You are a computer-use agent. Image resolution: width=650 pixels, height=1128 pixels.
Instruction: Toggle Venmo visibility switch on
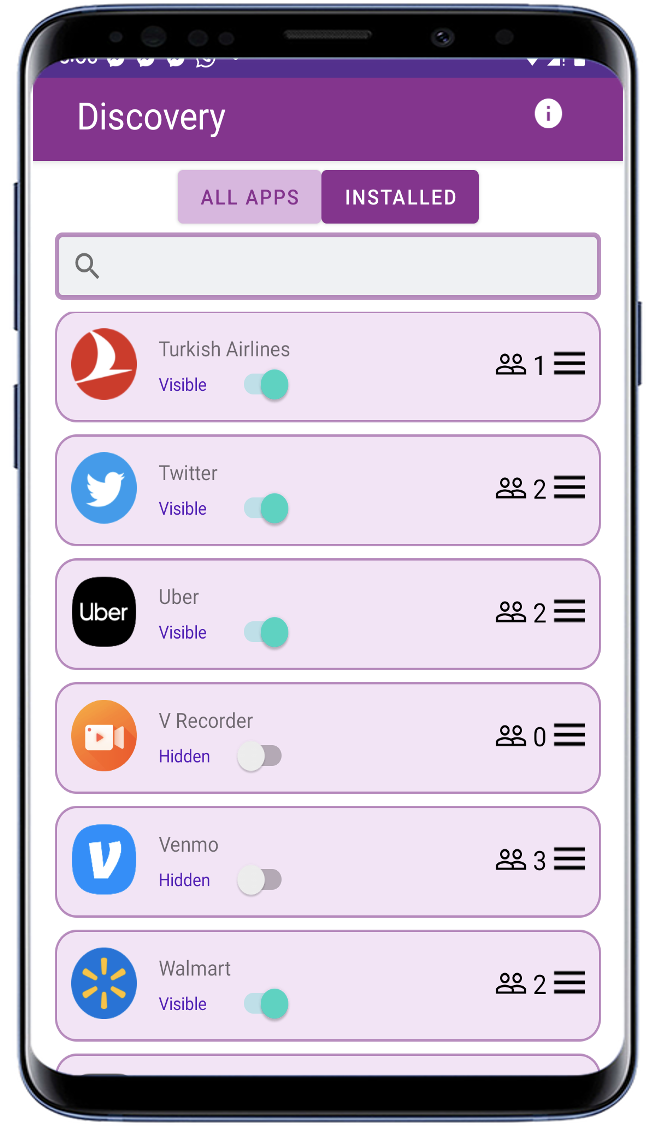260,880
